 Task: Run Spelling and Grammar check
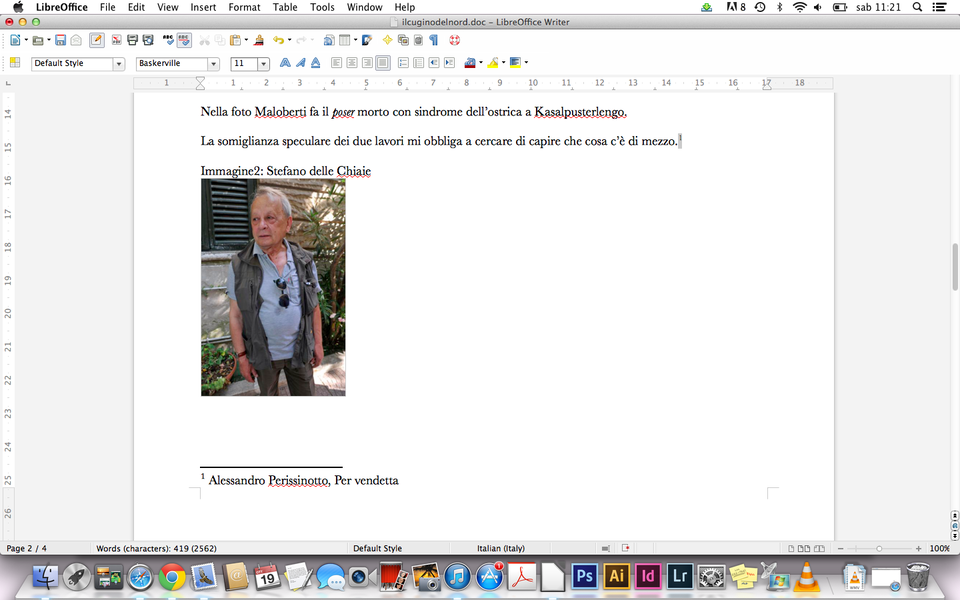point(168,40)
